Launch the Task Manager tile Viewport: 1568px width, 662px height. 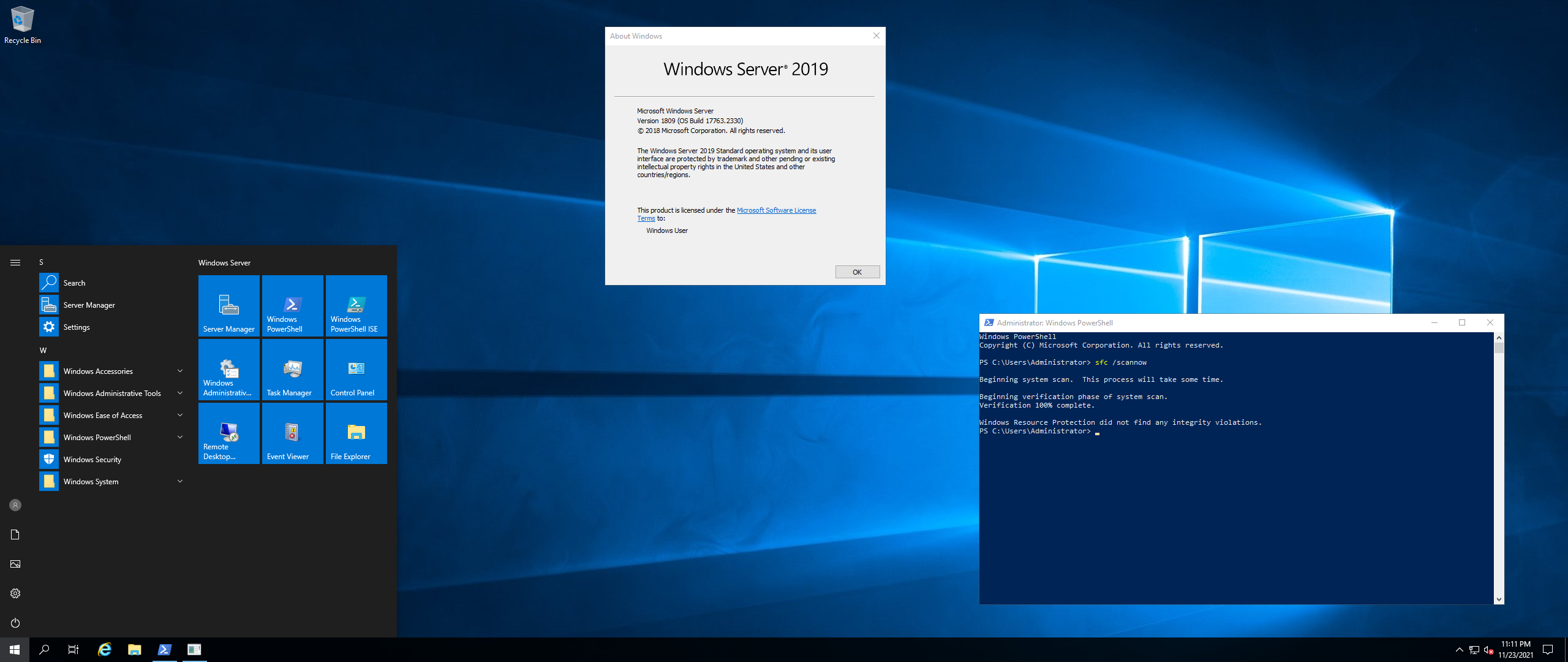coord(293,369)
